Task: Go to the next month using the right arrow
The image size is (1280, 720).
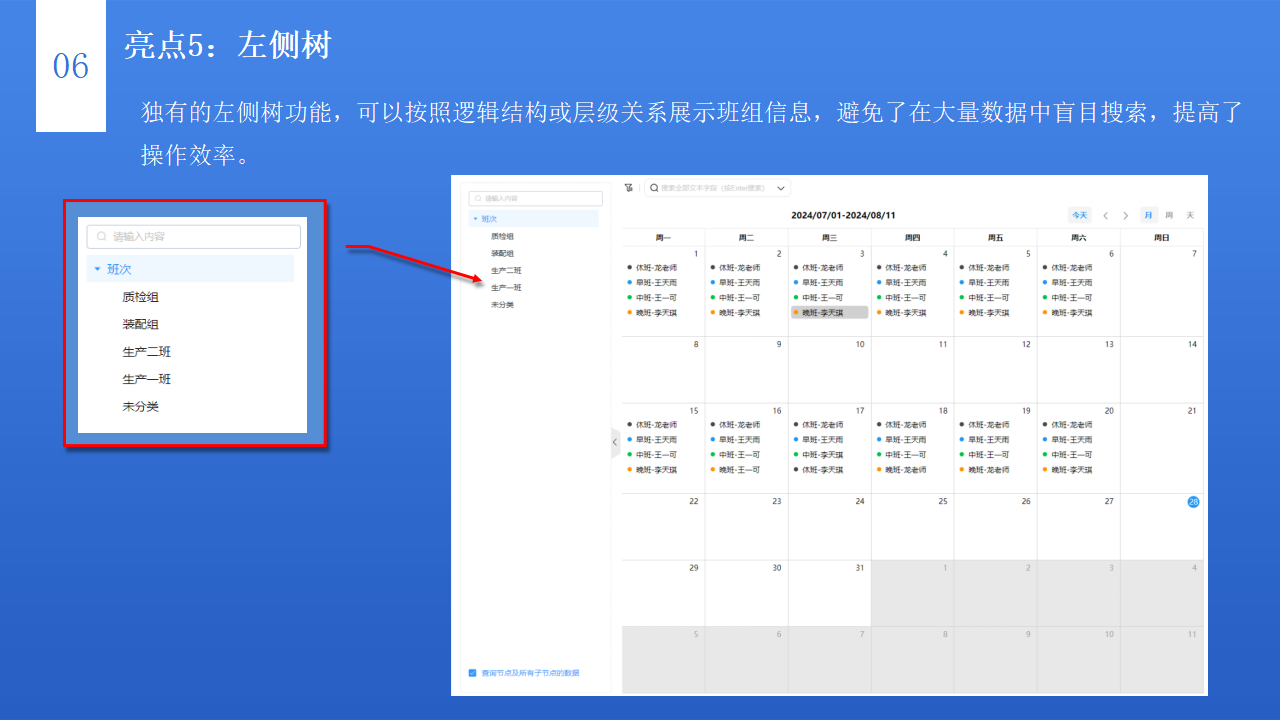Action: click(1125, 215)
